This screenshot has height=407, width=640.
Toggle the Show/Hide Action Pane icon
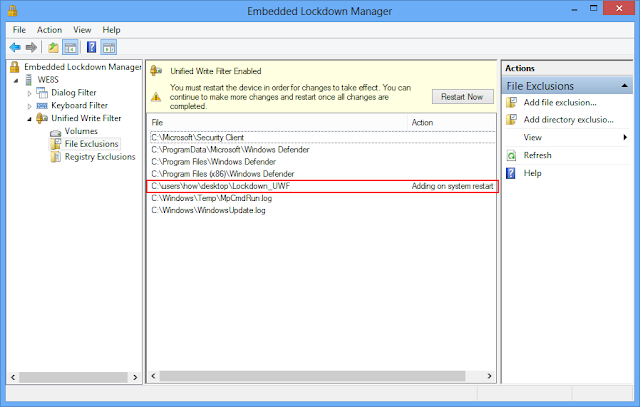point(109,48)
